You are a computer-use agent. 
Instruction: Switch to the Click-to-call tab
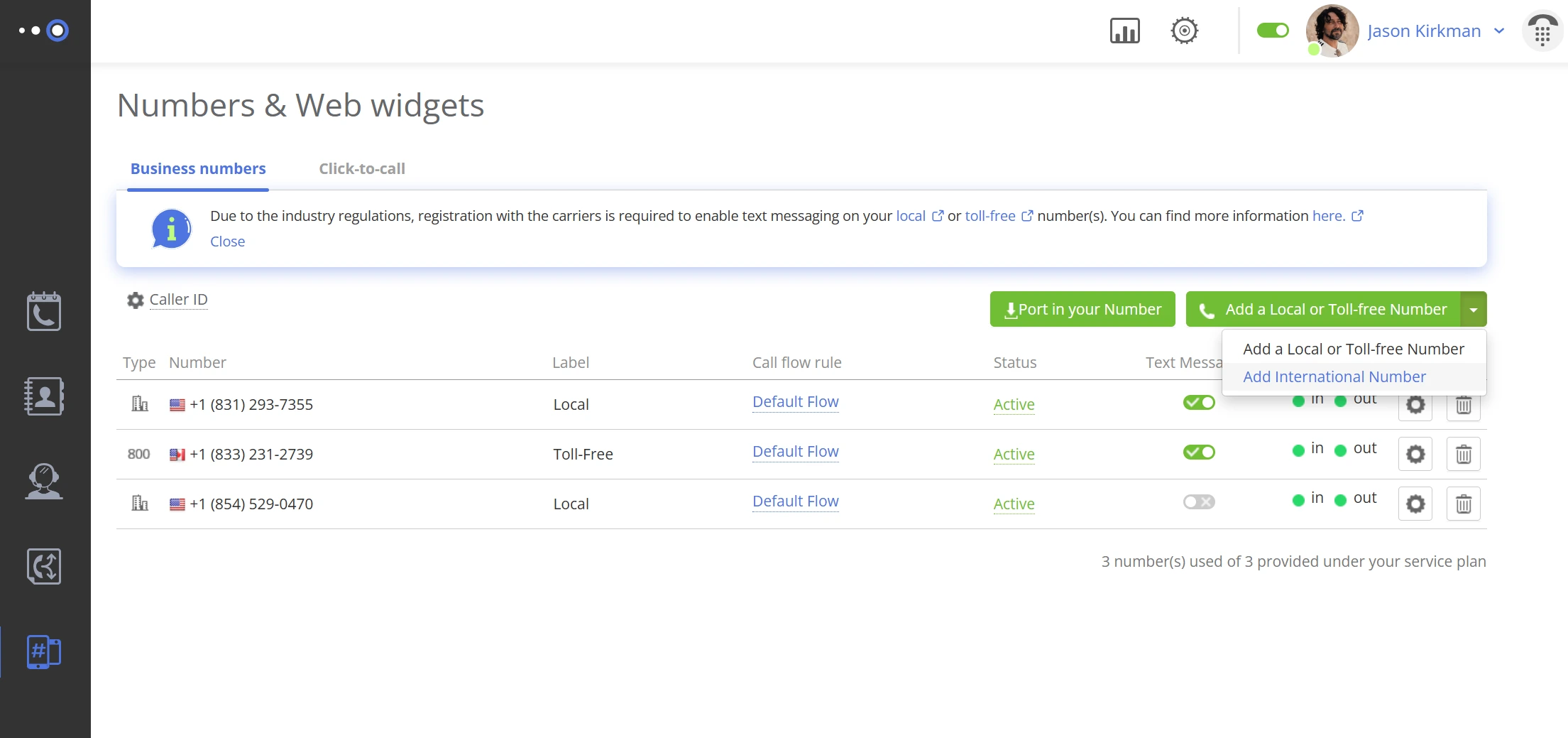tap(361, 169)
